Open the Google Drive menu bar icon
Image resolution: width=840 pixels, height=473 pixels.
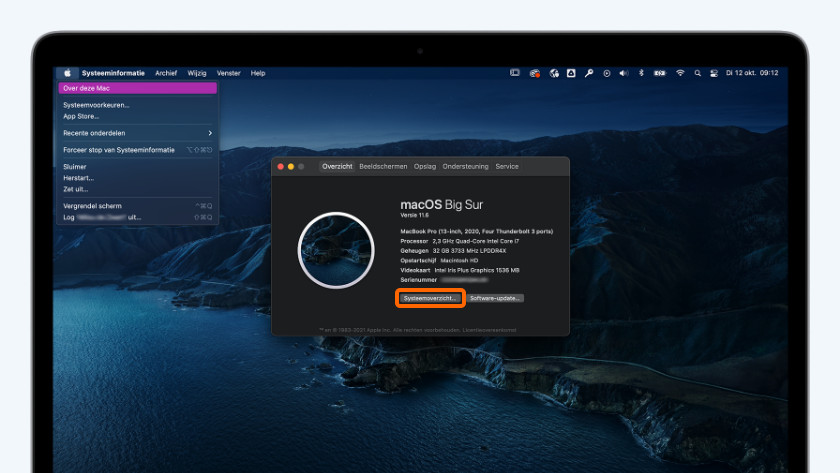tap(571, 73)
